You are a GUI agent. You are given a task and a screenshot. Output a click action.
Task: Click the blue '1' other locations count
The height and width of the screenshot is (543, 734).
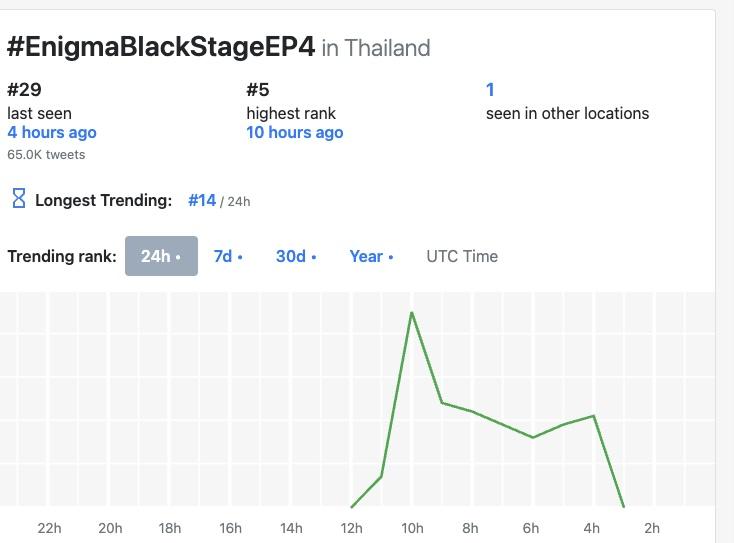click(490, 89)
